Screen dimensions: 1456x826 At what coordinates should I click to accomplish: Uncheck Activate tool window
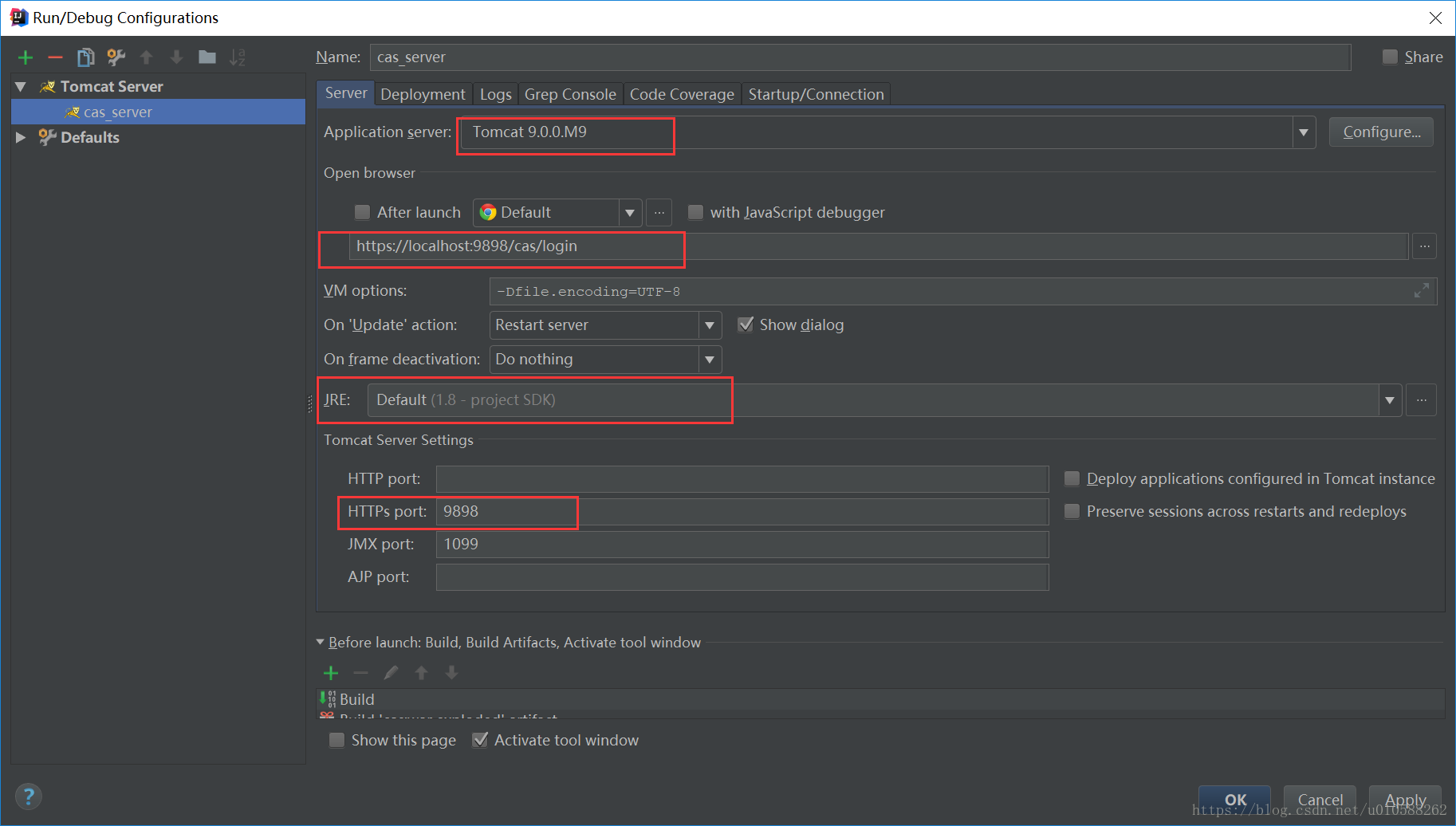(x=479, y=740)
